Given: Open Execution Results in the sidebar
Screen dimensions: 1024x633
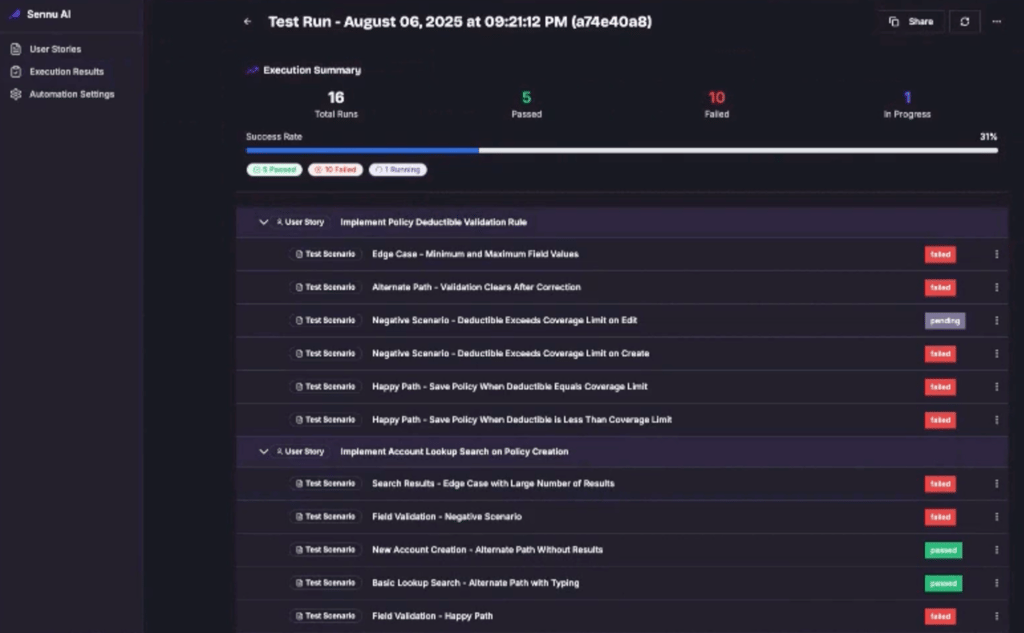Looking at the screenshot, I should 66,72.
